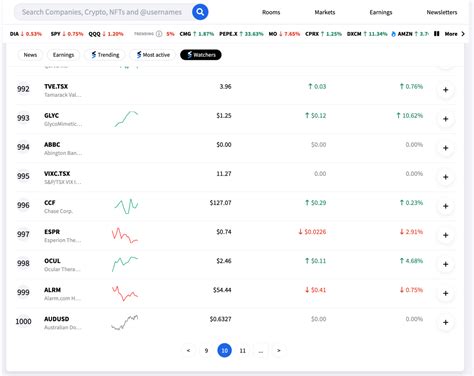Go to next page arrow

point(279,350)
